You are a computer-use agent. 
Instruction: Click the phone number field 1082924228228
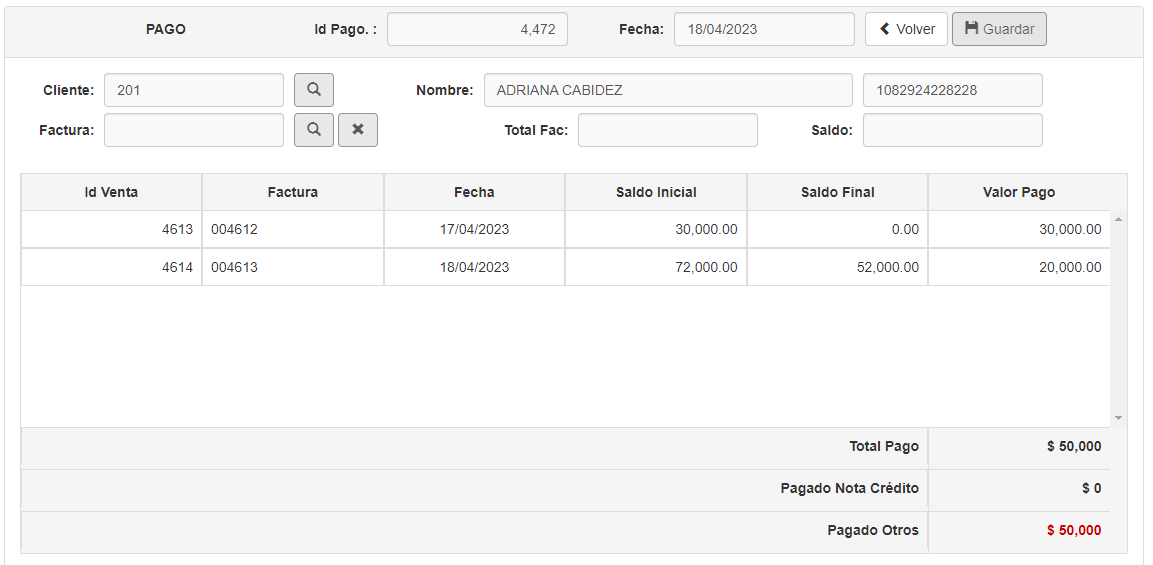point(952,90)
